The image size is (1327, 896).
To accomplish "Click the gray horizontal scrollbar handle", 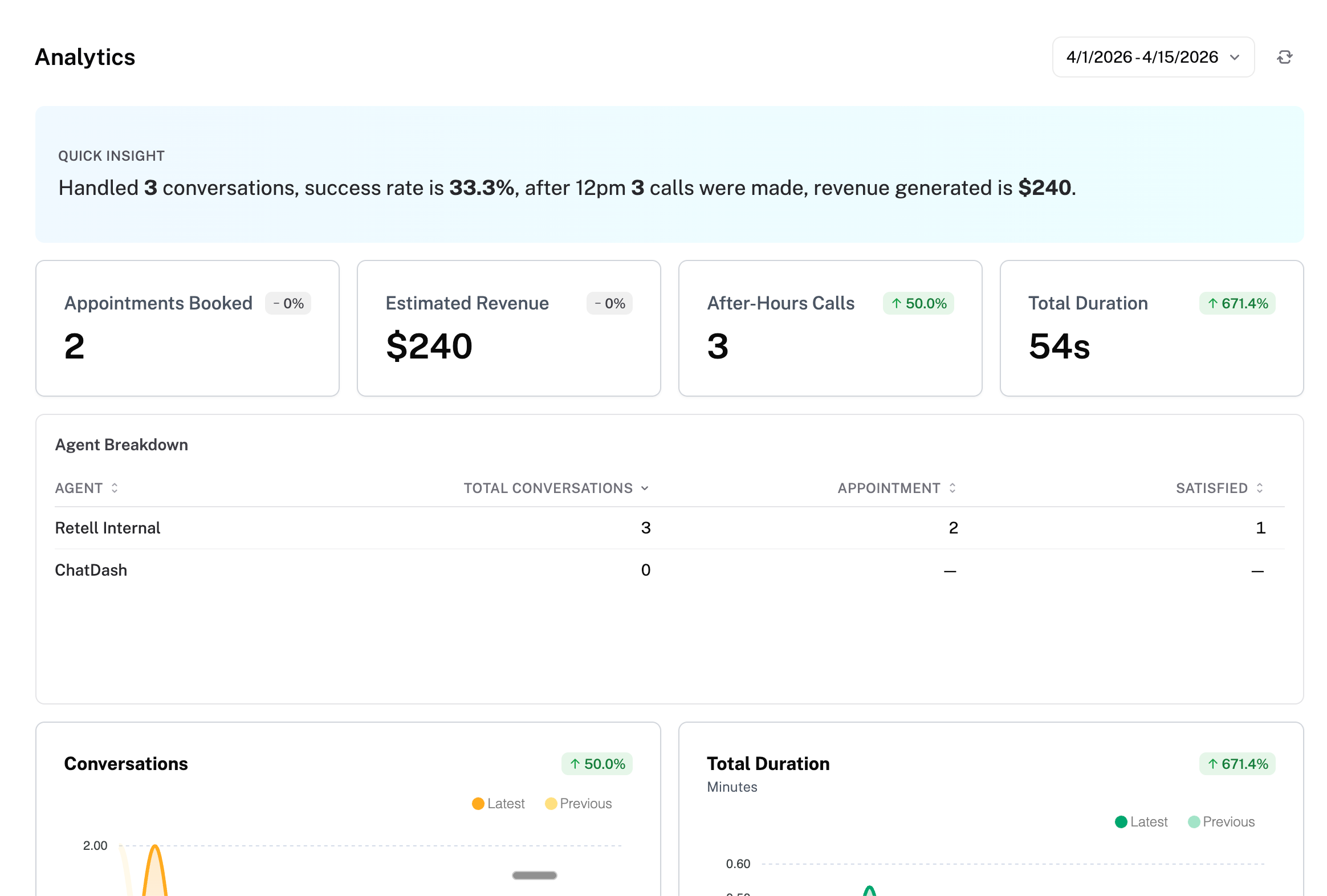I will point(535,875).
